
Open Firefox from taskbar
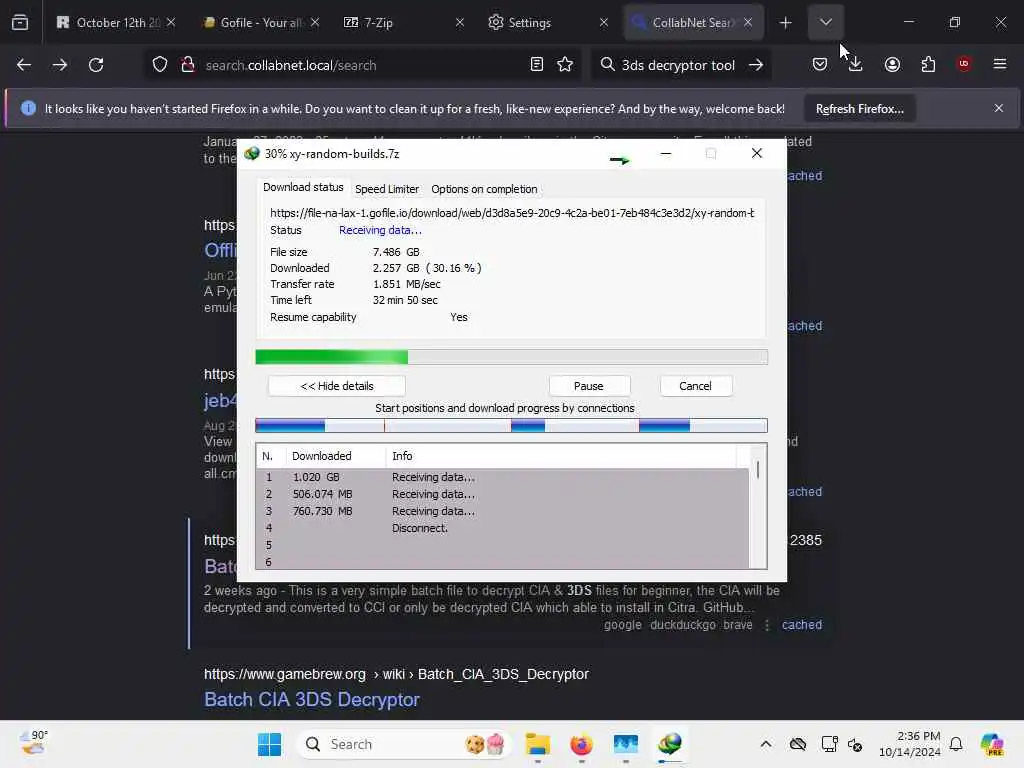581,744
